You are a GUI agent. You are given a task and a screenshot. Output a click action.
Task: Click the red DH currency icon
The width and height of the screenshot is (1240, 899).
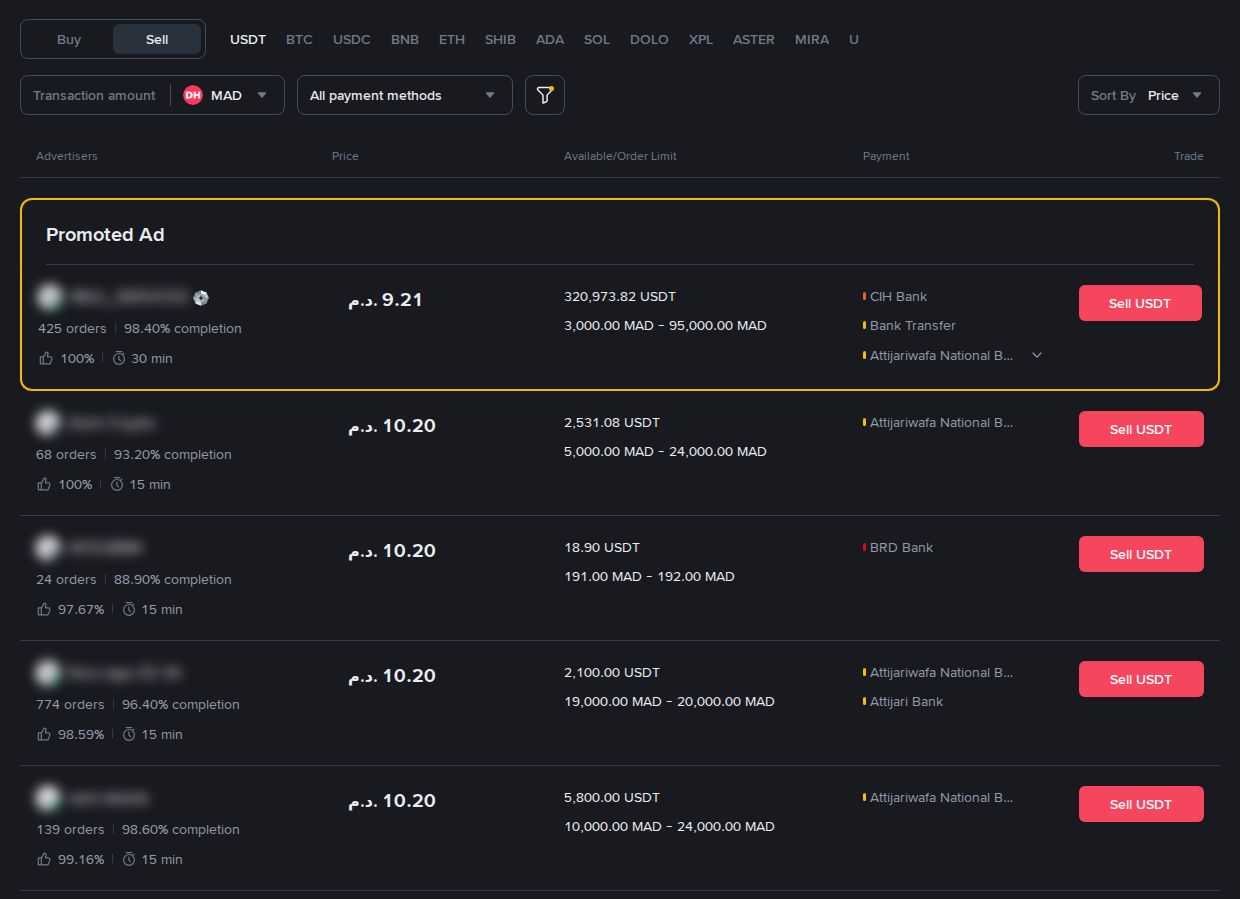(x=193, y=95)
